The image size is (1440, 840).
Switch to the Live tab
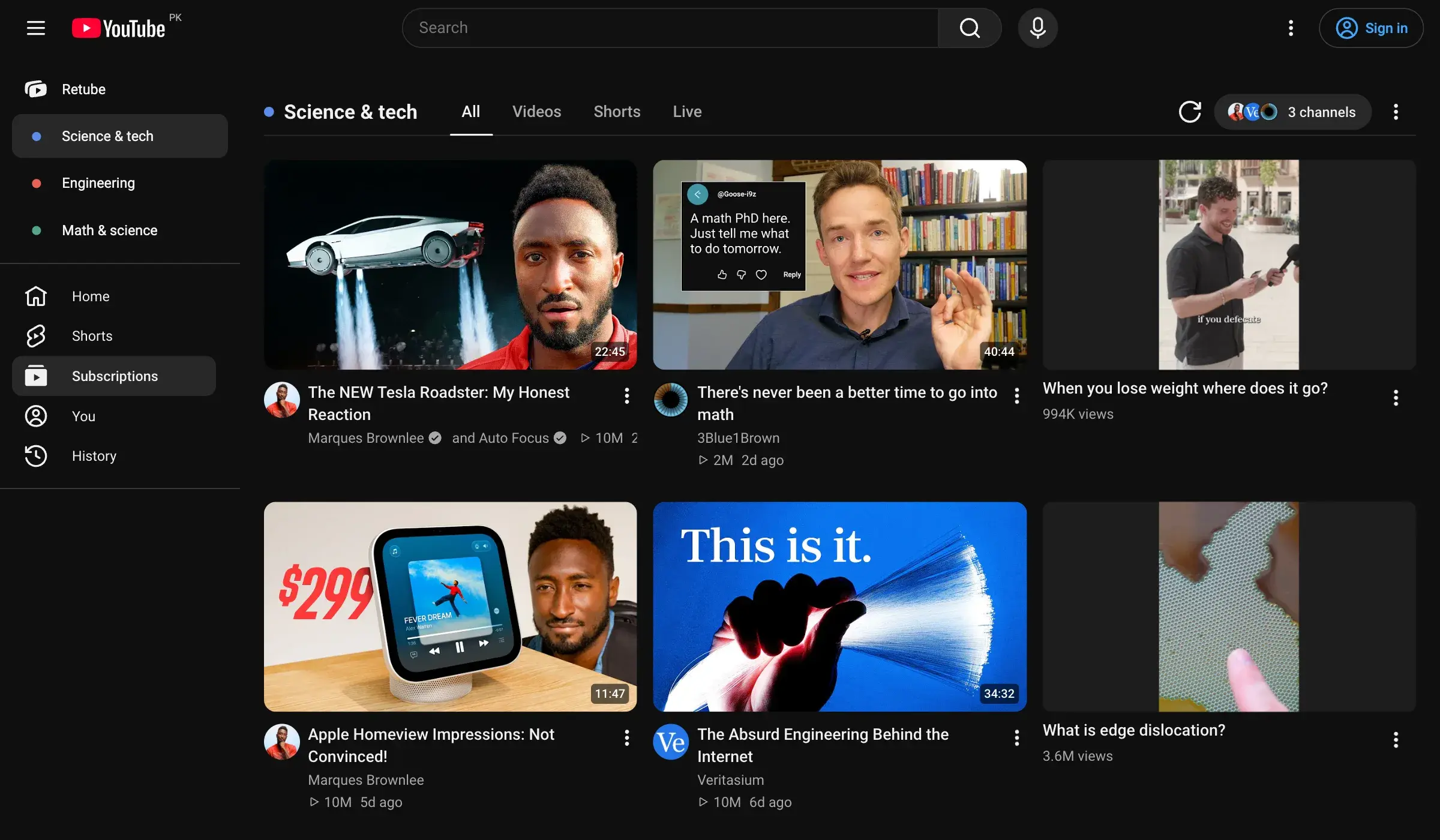point(687,112)
